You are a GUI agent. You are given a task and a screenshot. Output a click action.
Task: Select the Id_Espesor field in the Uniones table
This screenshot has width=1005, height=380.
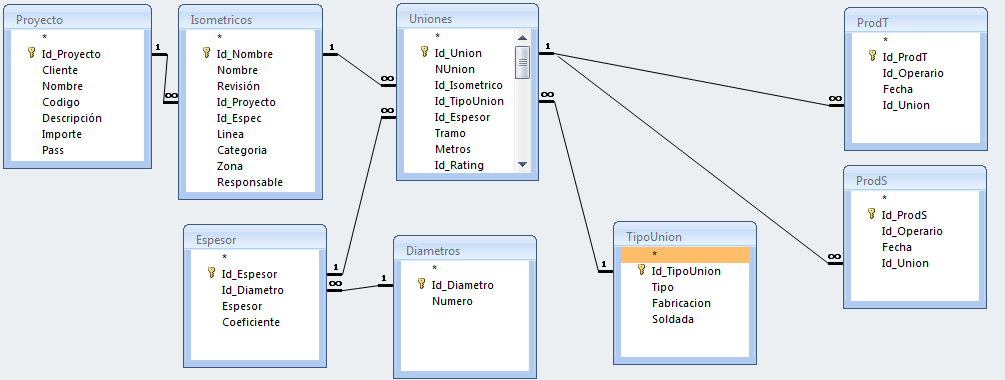[x=462, y=117]
